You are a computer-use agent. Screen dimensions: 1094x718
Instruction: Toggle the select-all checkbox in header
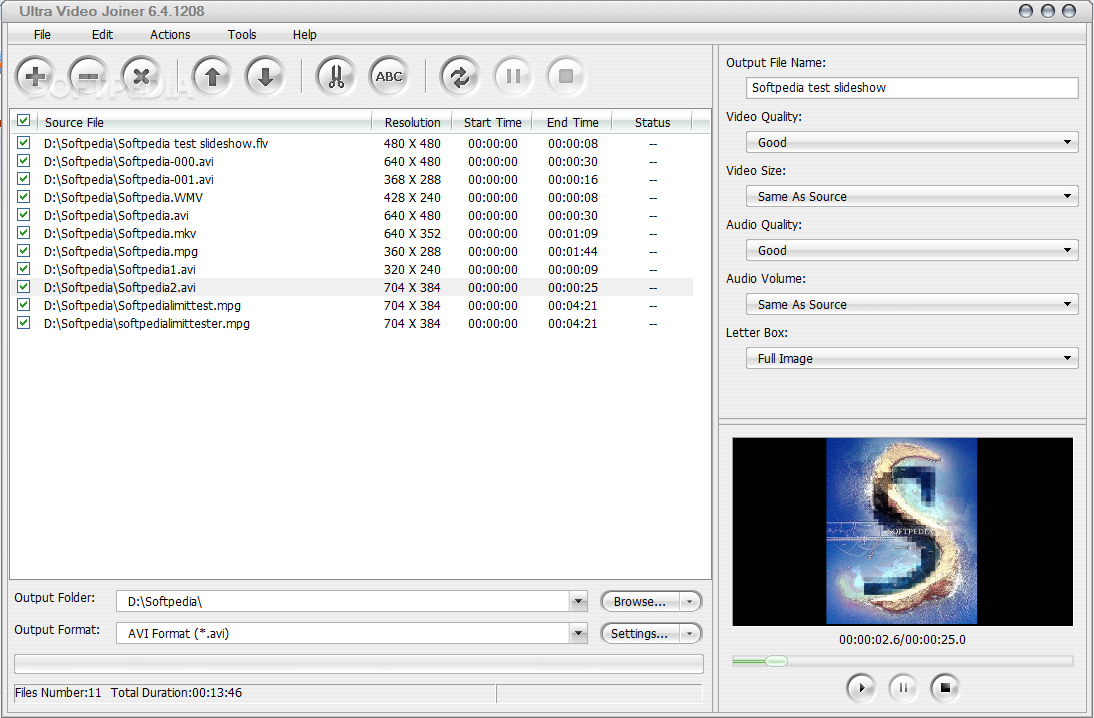(x=24, y=121)
